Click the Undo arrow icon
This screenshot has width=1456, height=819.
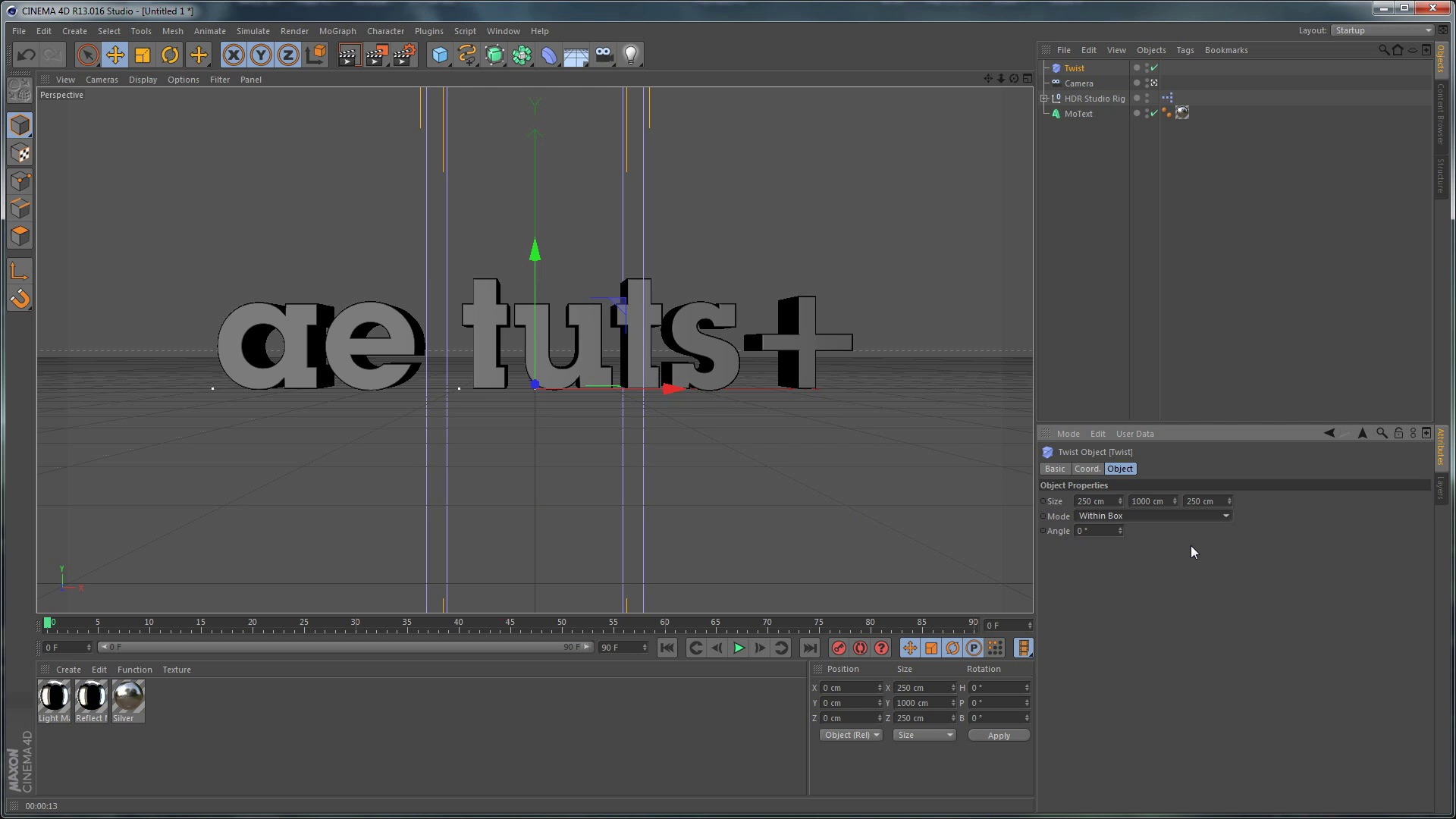(x=26, y=55)
